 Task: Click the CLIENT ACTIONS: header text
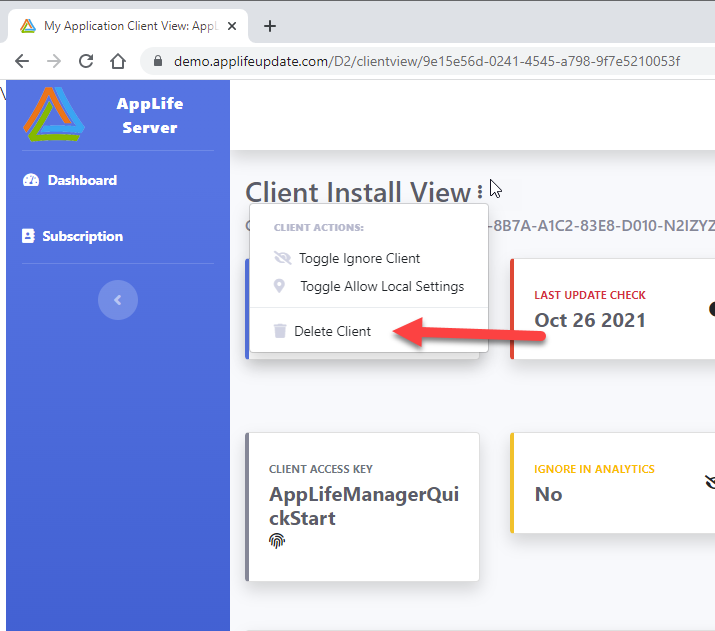pyautogui.click(x=319, y=228)
